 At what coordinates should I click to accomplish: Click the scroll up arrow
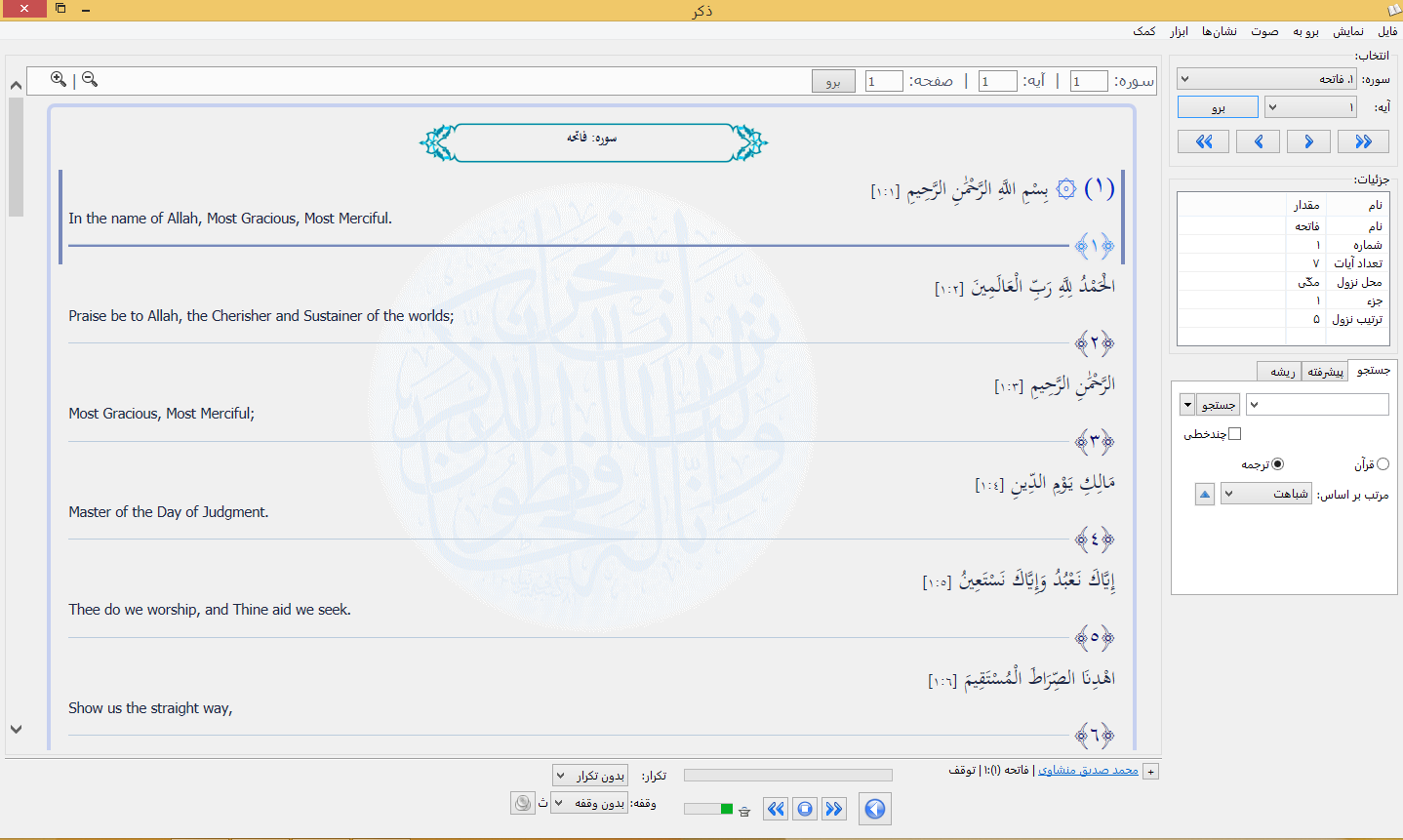[16, 85]
